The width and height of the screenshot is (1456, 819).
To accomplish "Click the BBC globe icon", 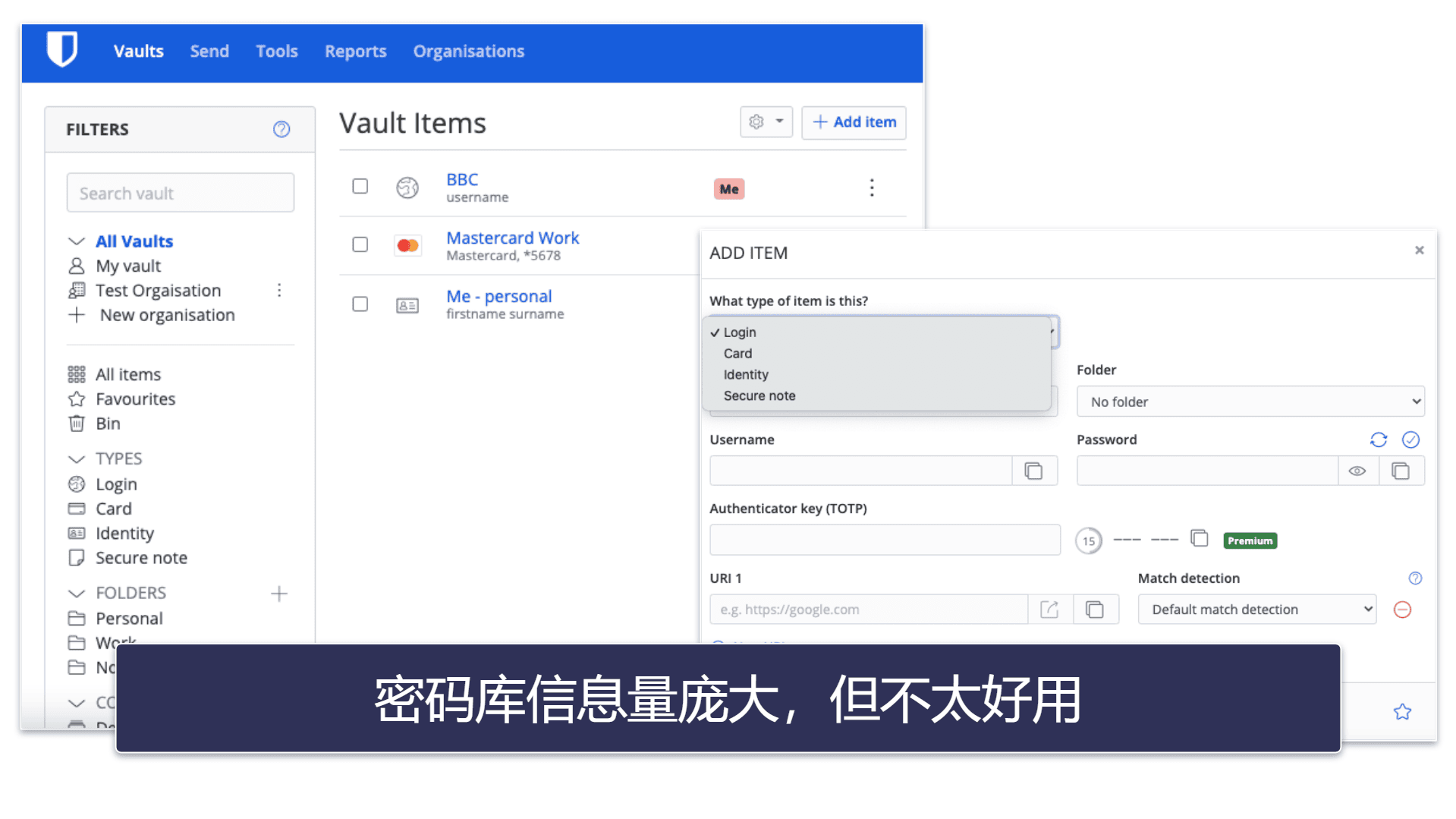I will (407, 187).
